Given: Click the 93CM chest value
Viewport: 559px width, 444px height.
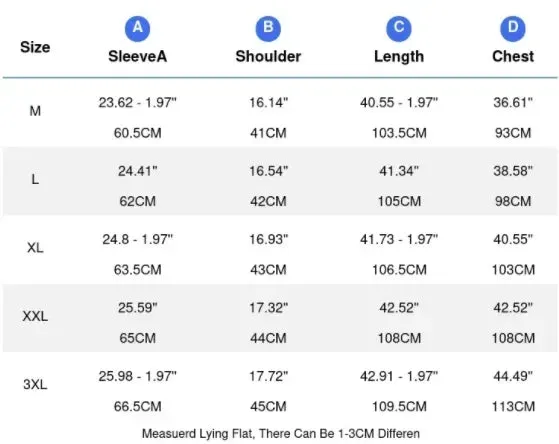Looking at the screenshot, I should (513, 133).
